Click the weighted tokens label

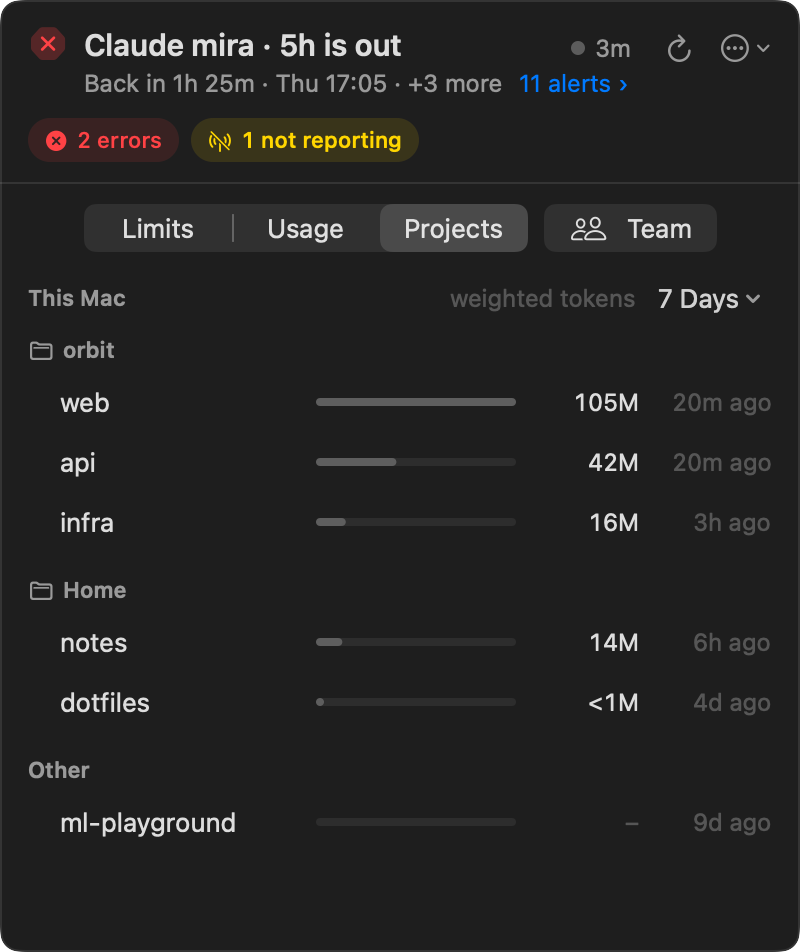pyautogui.click(x=543, y=299)
